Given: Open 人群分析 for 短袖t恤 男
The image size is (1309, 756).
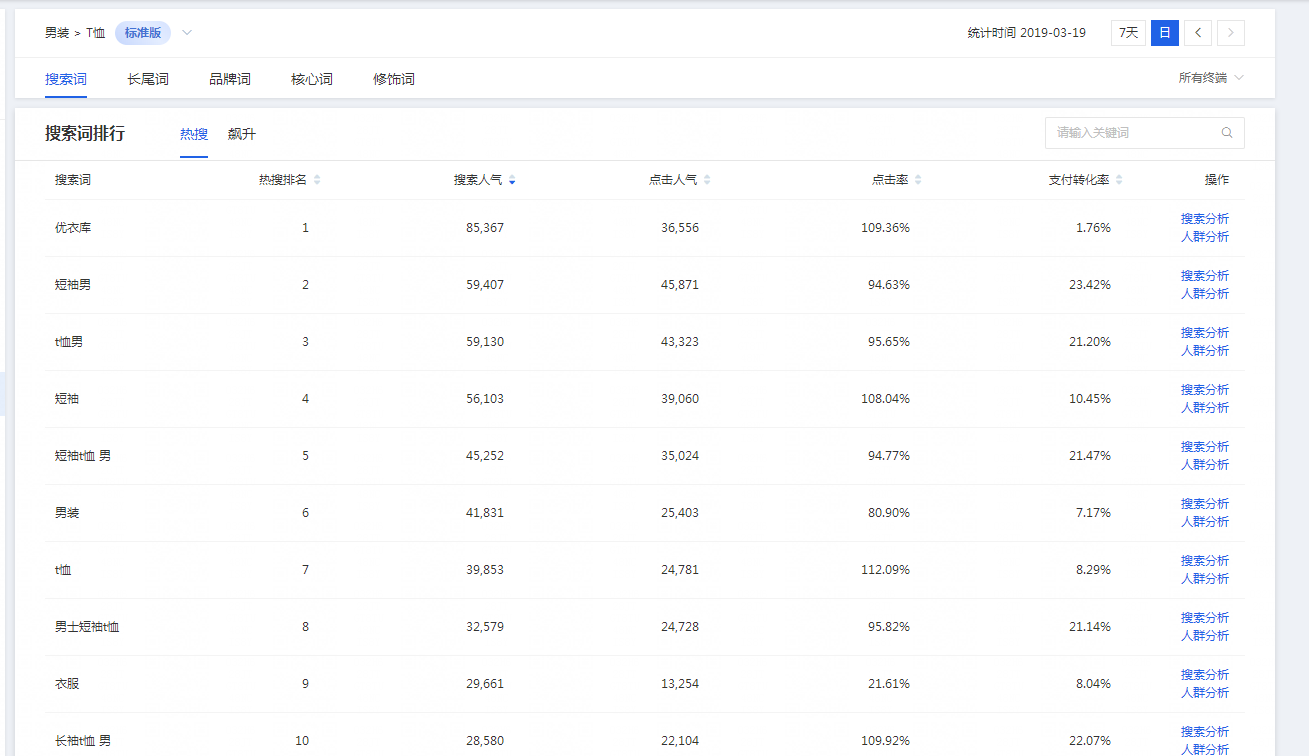Looking at the screenshot, I should click(x=1205, y=465).
